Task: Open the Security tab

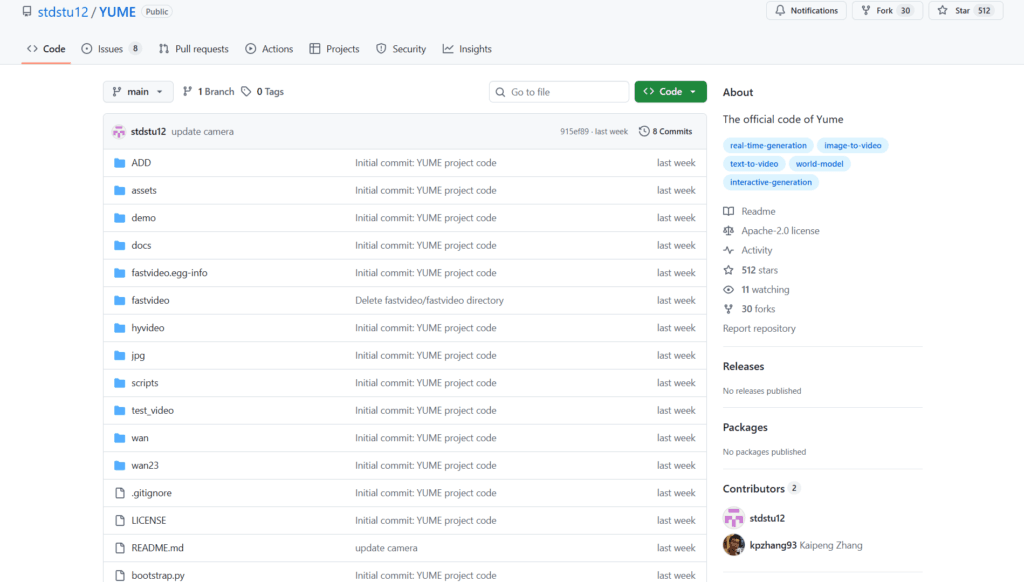Action: click(x=401, y=49)
